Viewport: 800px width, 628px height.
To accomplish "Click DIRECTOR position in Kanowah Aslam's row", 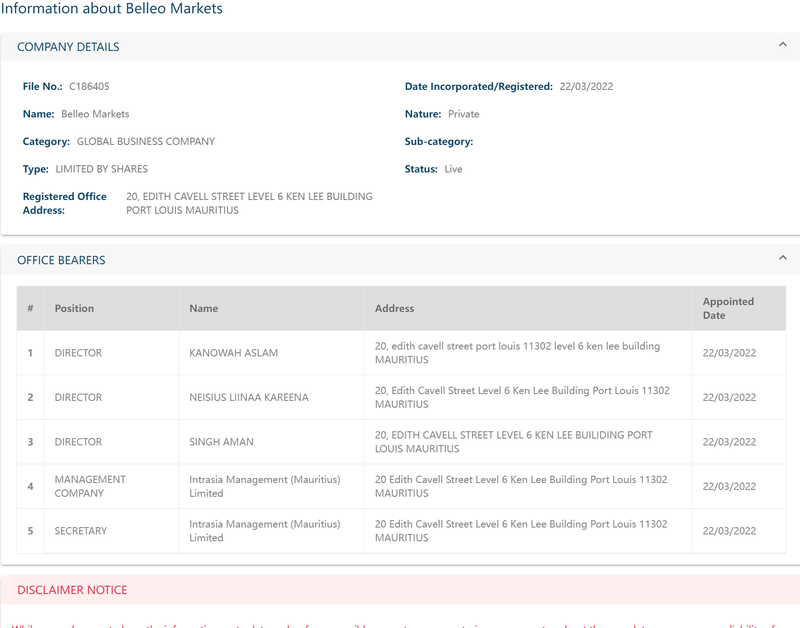I will tap(79, 353).
